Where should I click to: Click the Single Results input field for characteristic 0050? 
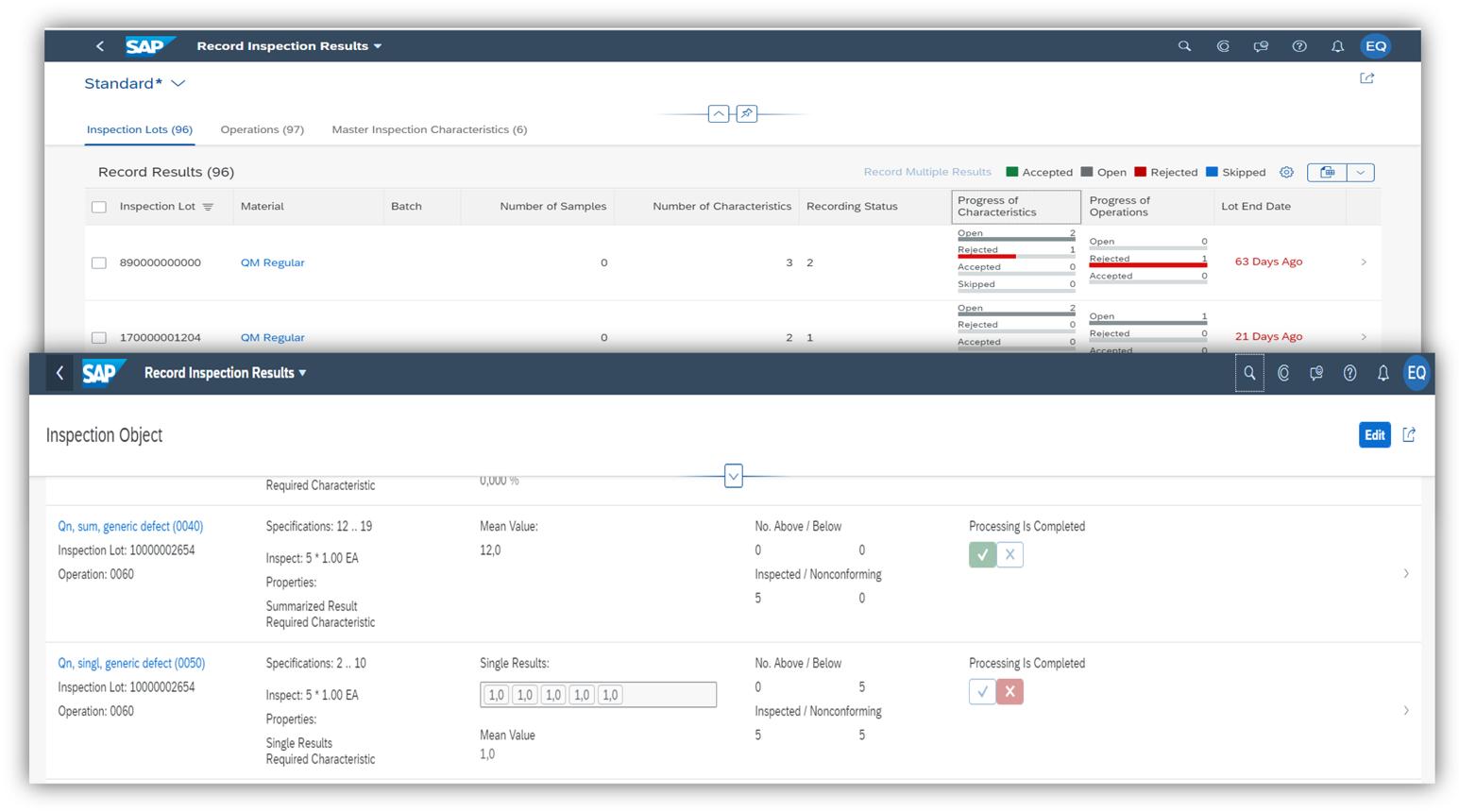(x=598, y=695)
